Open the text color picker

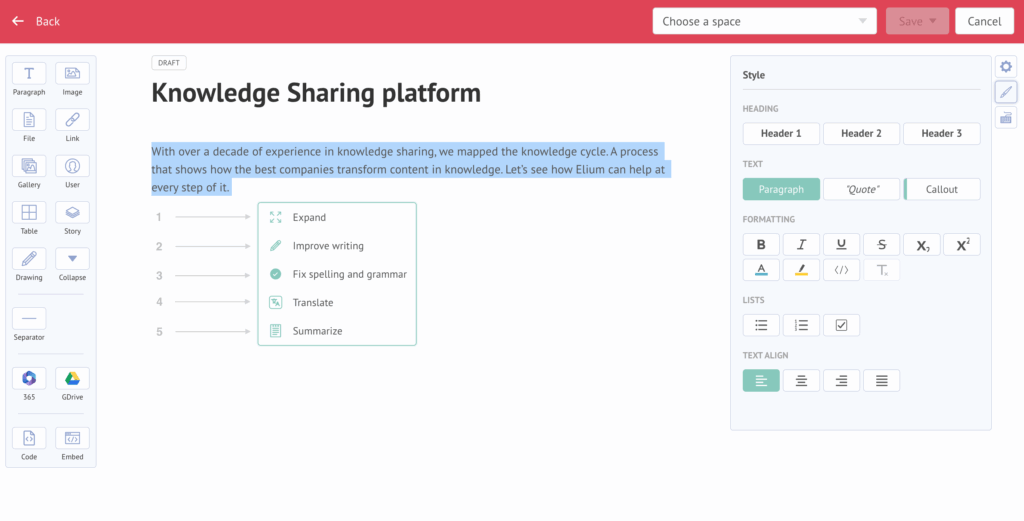(761, 270)
